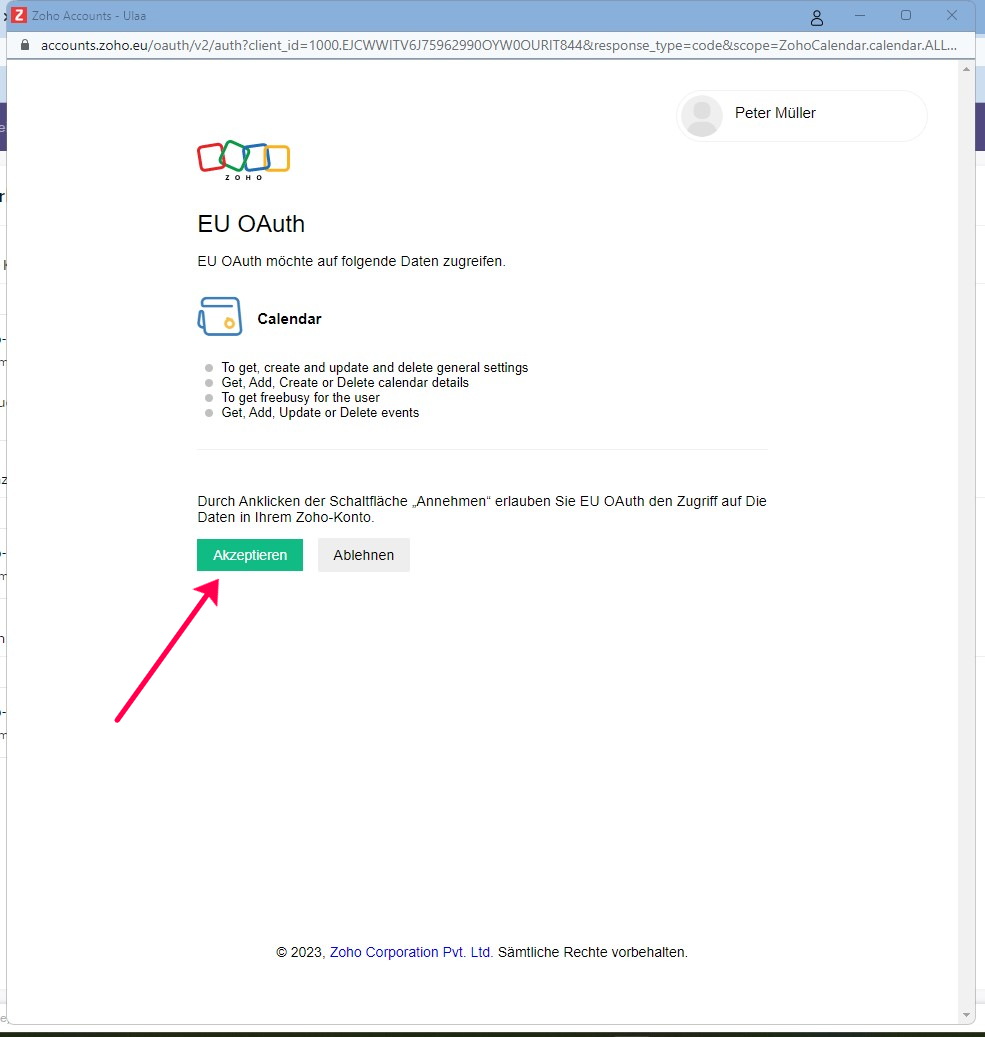Screen dimensions: 985x1037
Task: Click the green Akzeptieren button
Action: coord(250,555)
